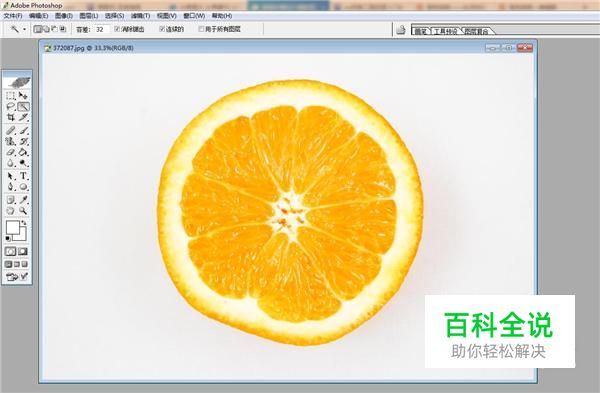Open the 编辑(E) menu

pos(38,16)
